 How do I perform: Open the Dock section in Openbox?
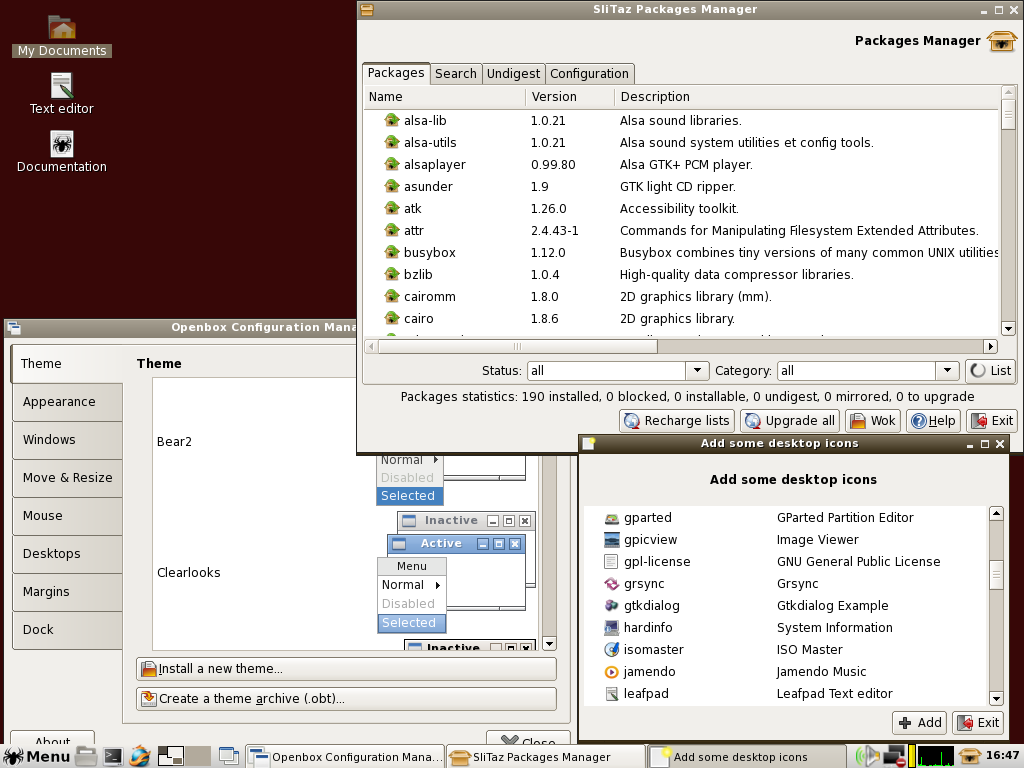pyautogui.click(x=67, y=630)
